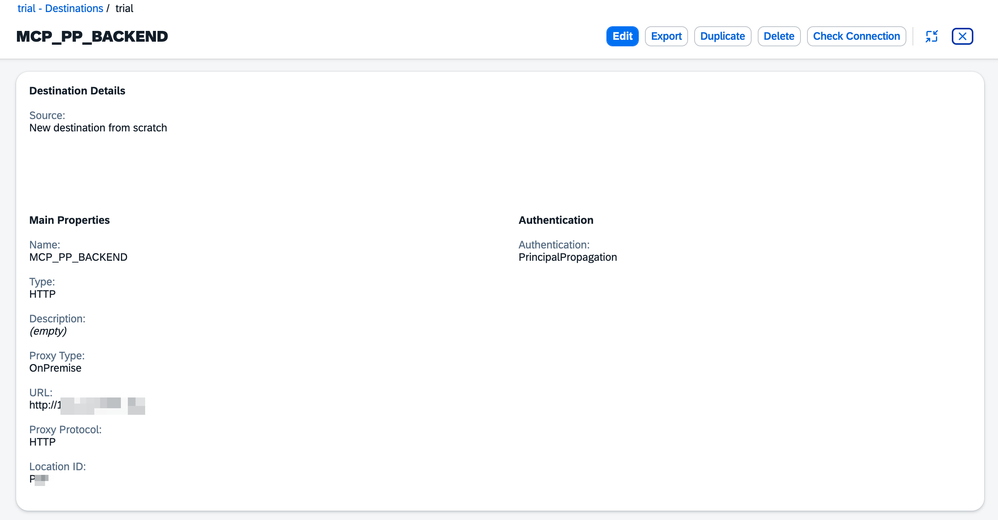Exit full screen mode via the collapse icon
Image resolution: width=998 pixels, height=520 pixels.
coord(931,36)
